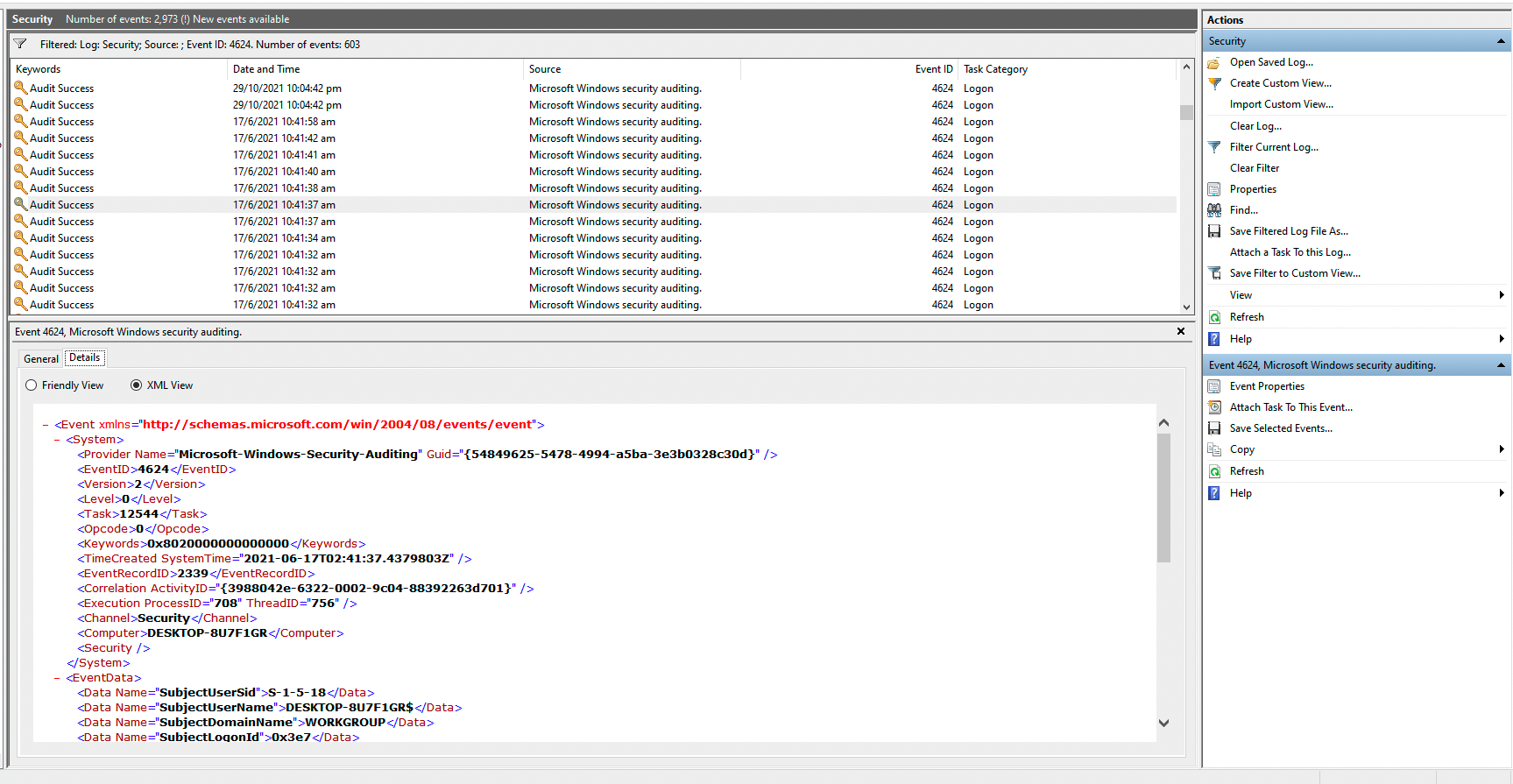Click the XML view scroll down arrow
The image size is (1513, 784).
pos(1163,724)
